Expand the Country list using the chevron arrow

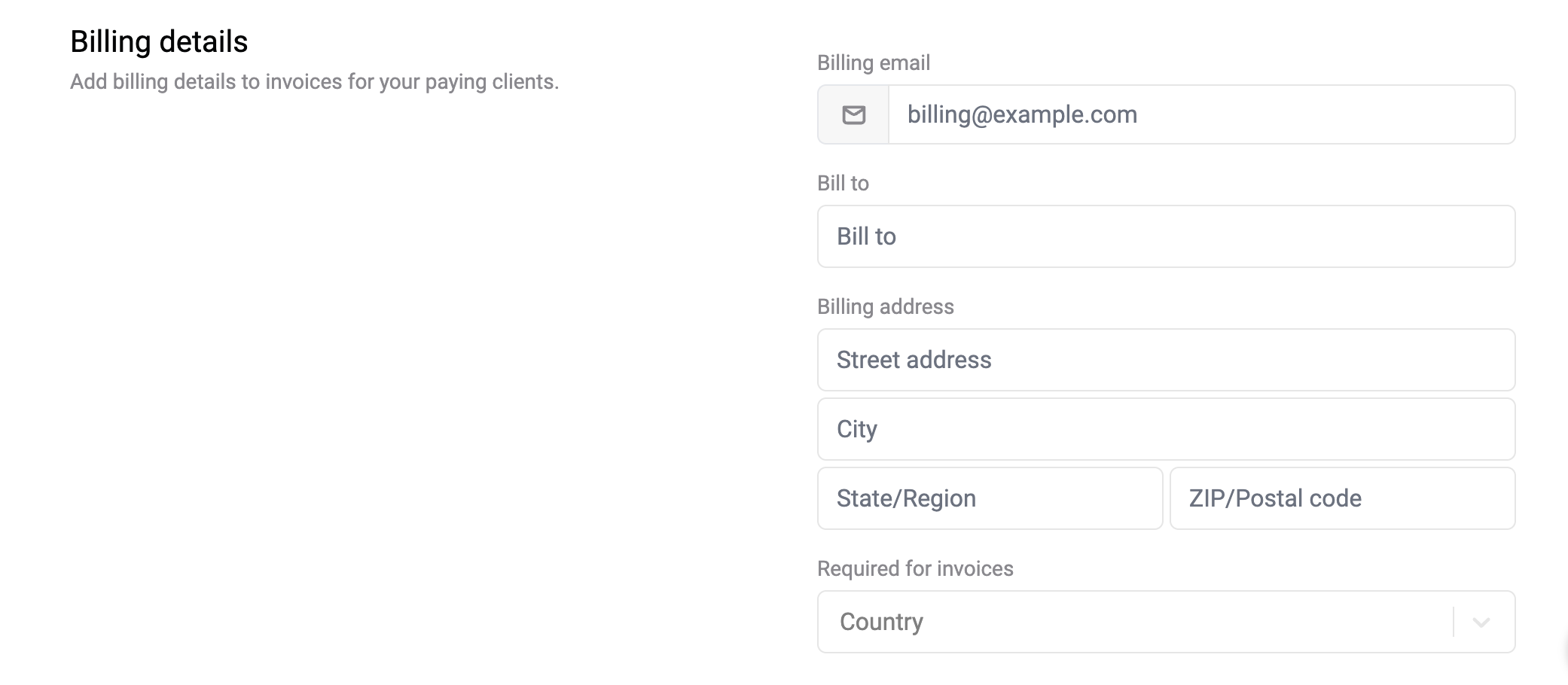click(1481, 623)
